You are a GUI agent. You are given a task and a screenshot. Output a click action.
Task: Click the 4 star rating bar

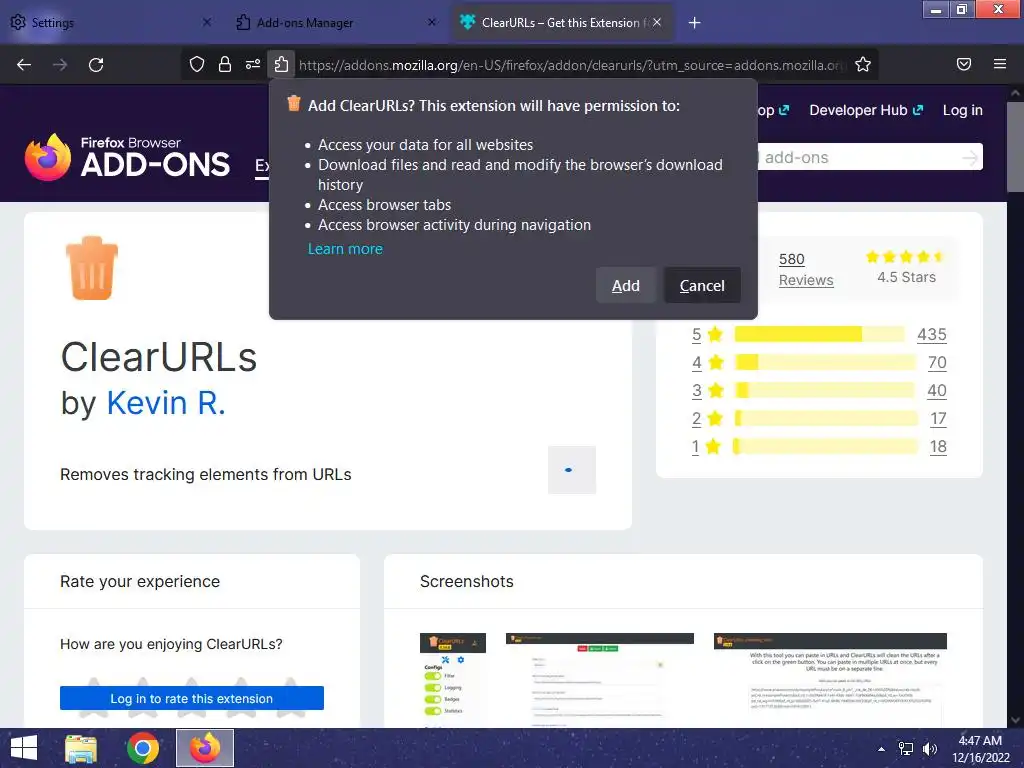click(825, 362)
